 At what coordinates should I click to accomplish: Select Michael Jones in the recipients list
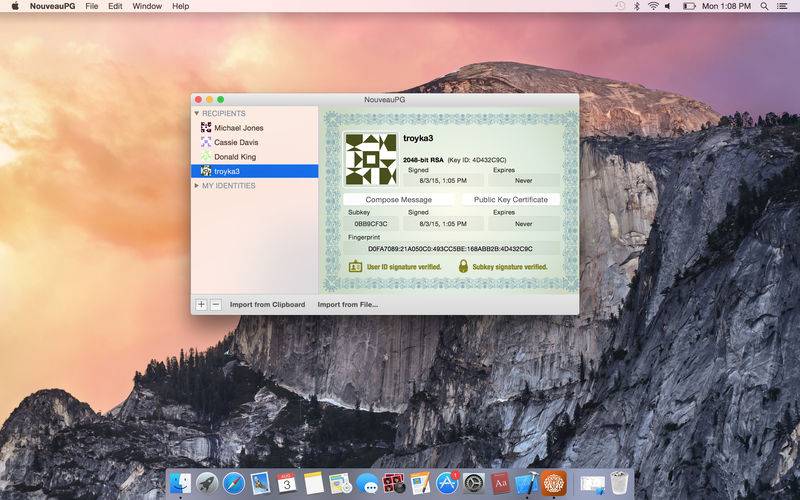coord(255,128)
